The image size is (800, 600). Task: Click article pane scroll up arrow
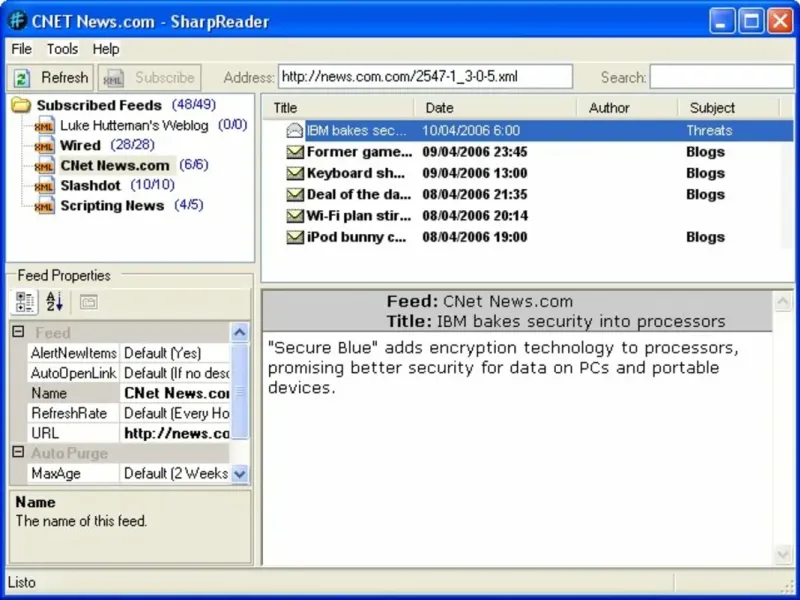pos(783,302)
